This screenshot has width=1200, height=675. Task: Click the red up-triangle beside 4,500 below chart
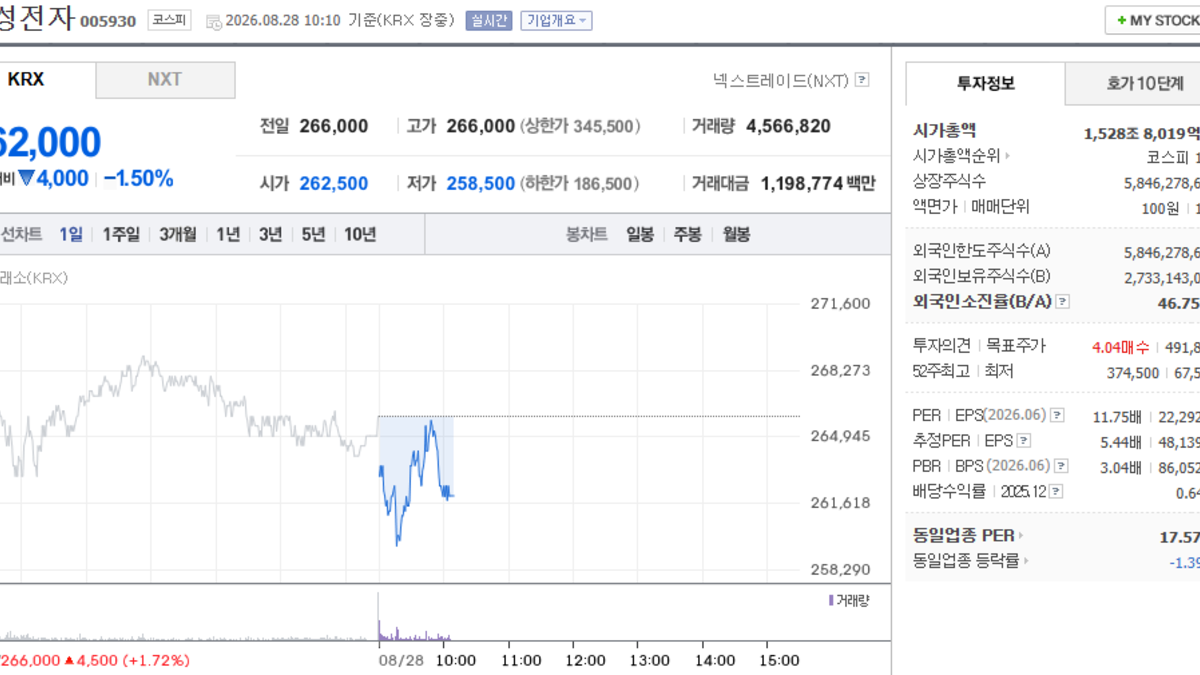(x=69, y=660)
